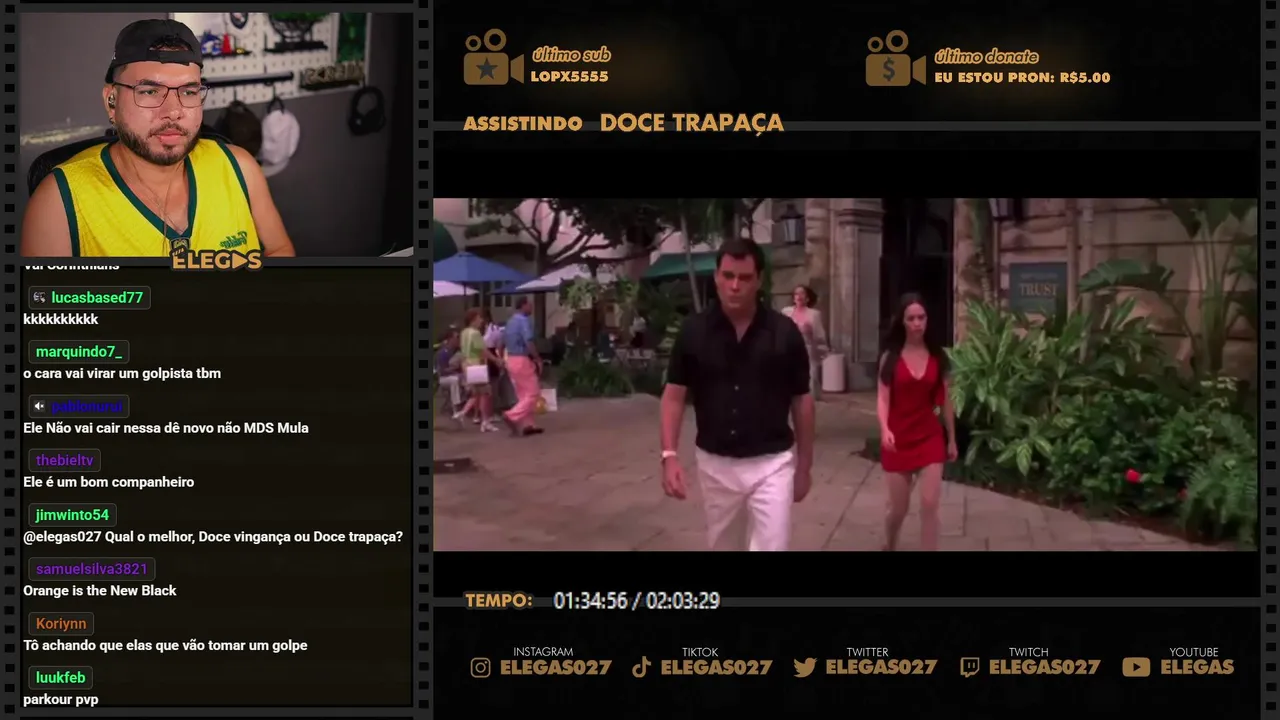Click the TikTok logo icon
This screenshot has height=720, width=1280.
click(642, 668)
